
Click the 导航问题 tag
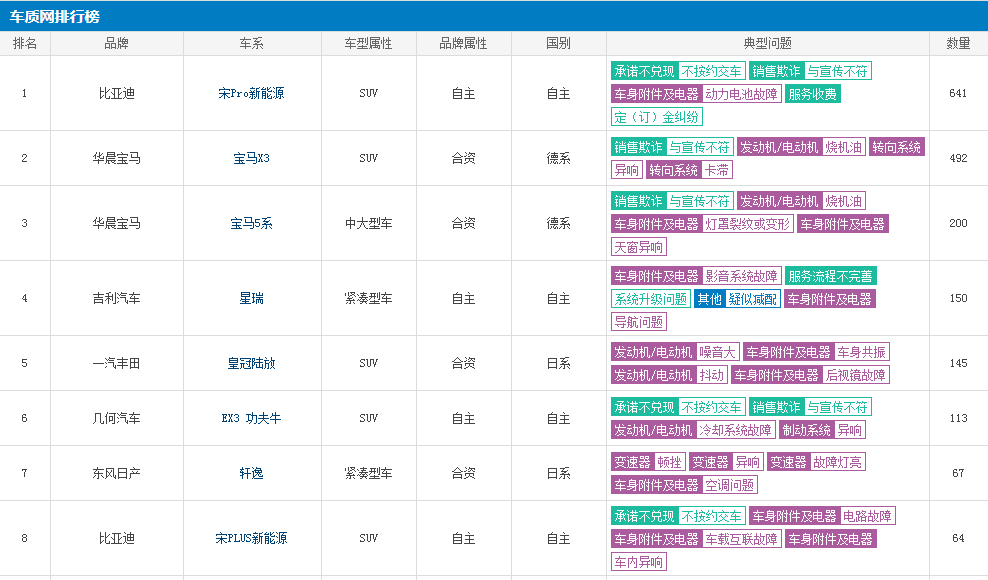click(639, 322)
